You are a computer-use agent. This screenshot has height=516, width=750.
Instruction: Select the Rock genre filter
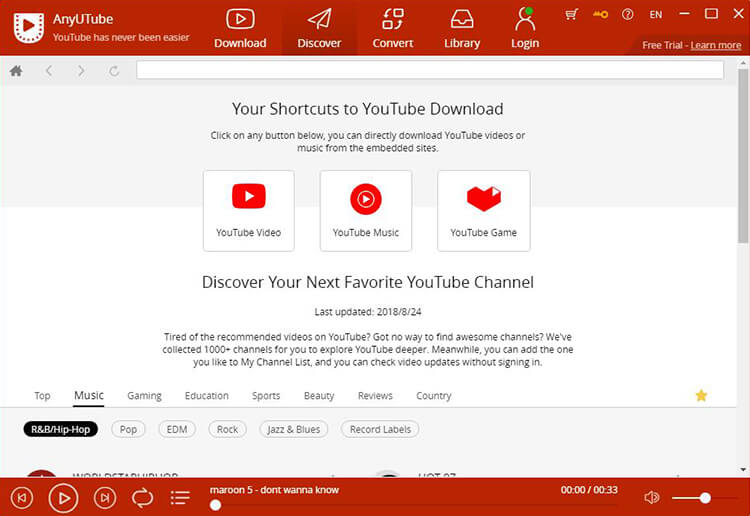(227, 429)
